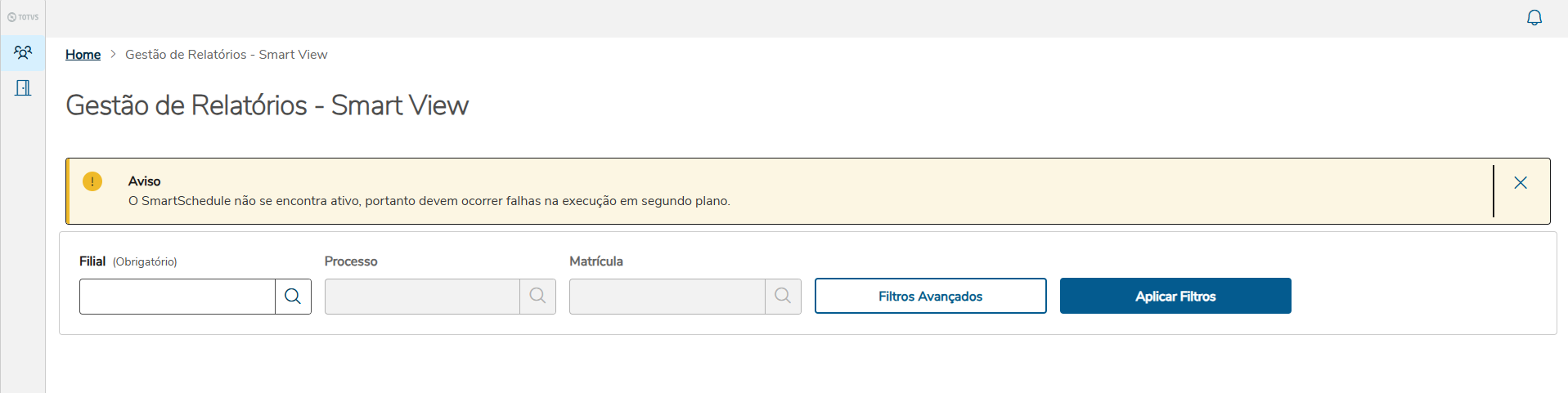Image resolution: width=1568 pixels, height=393 pixels.
Task: Click the Smart View breadcrumb text
Action: point(227,55)
